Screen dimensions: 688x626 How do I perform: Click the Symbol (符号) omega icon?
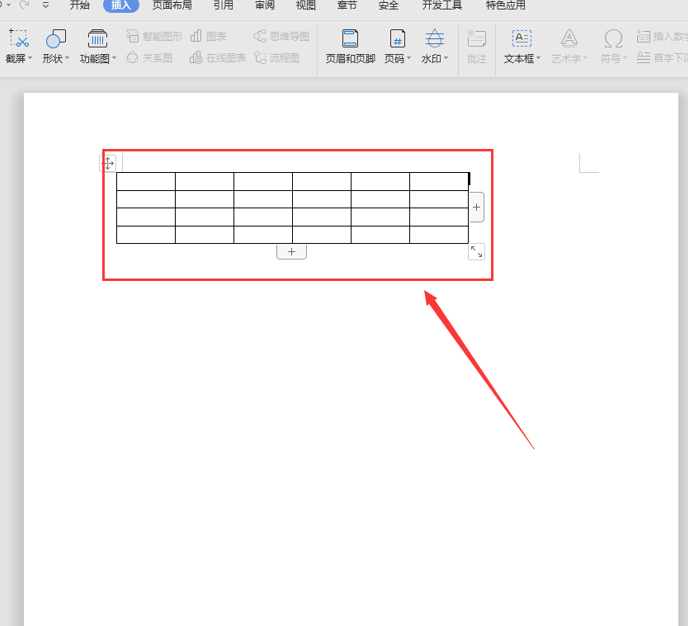(x=613, y=39)
